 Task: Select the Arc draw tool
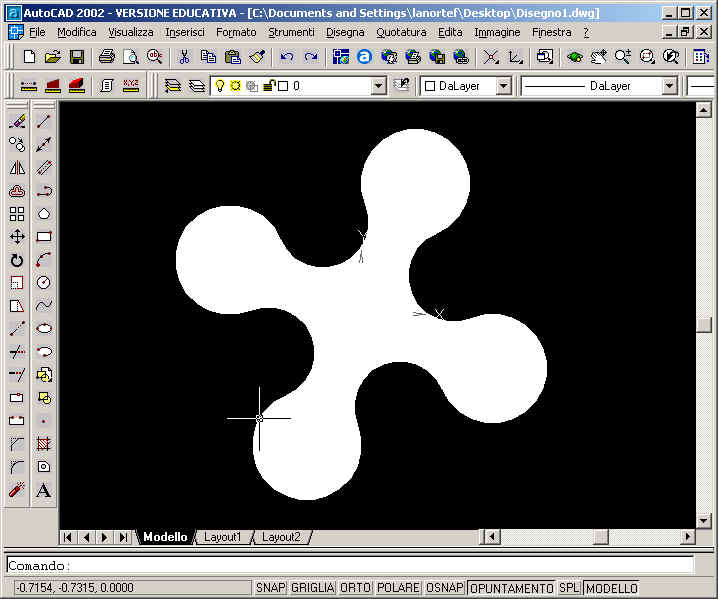click(44, 259)
